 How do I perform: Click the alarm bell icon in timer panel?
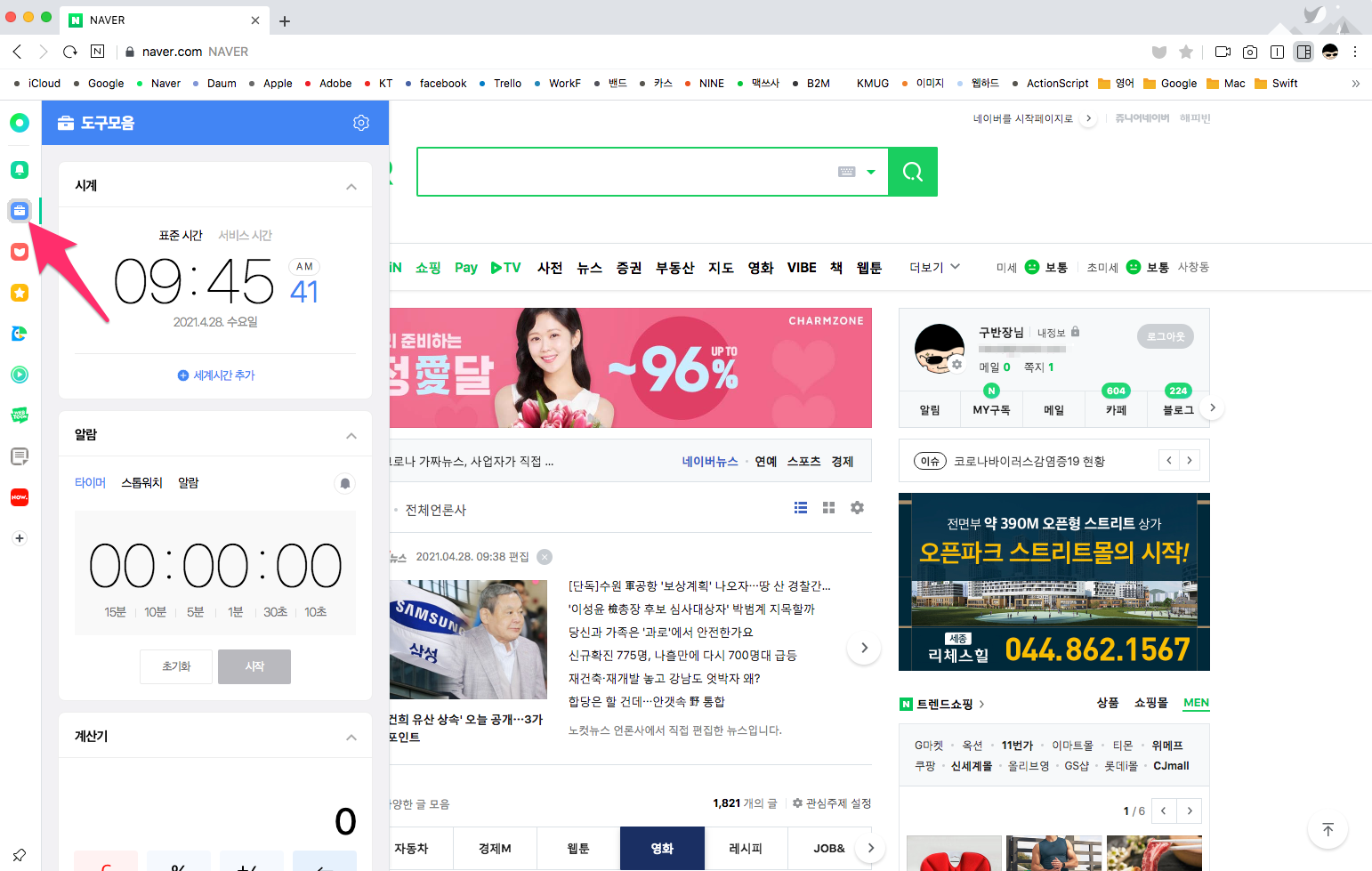click(345, 483)
